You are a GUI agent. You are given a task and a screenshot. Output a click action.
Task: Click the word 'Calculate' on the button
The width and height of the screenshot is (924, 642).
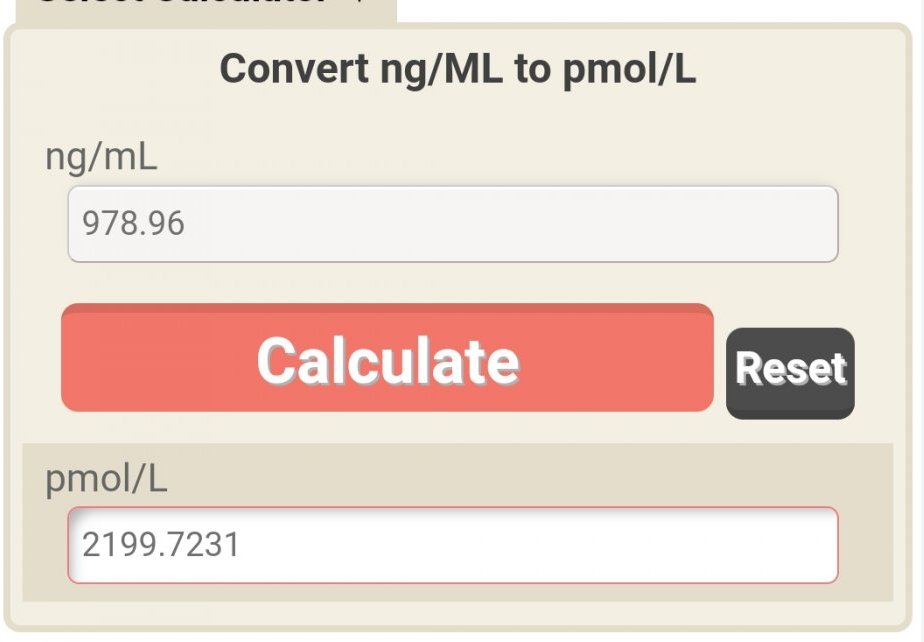click(x=388, y=360)
